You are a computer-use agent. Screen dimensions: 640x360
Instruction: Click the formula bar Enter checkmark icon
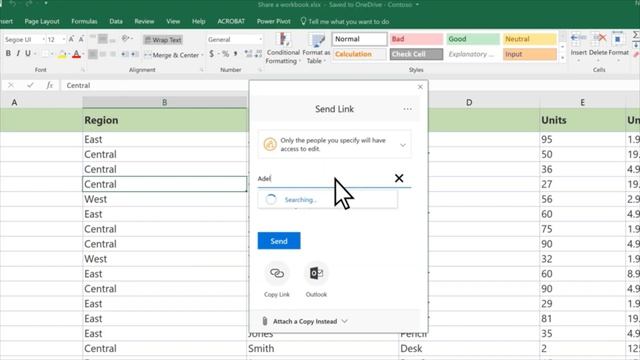coord(30,85)
